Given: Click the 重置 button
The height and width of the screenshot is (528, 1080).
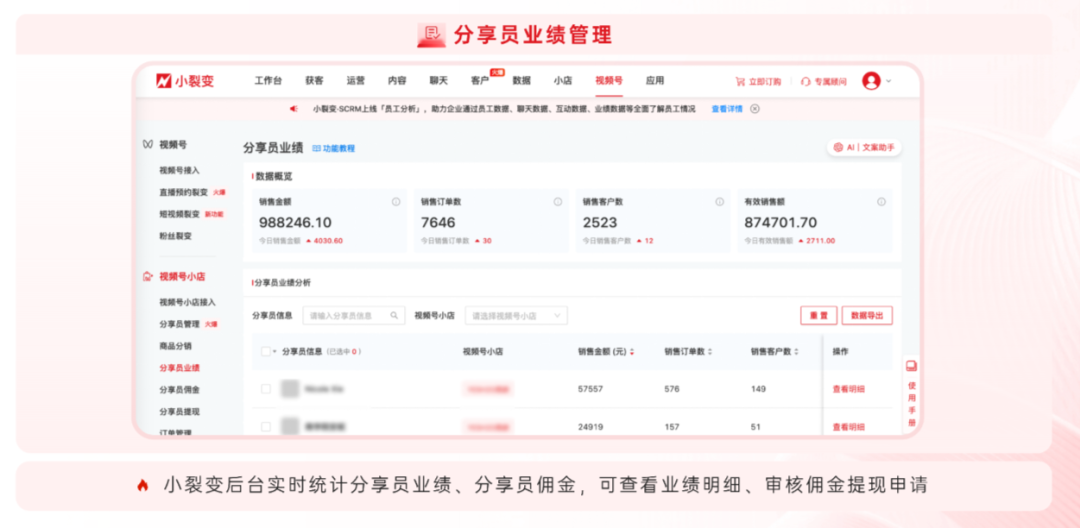Looking at the screenshot, I should pyautogui.click(x=818, y=316).
